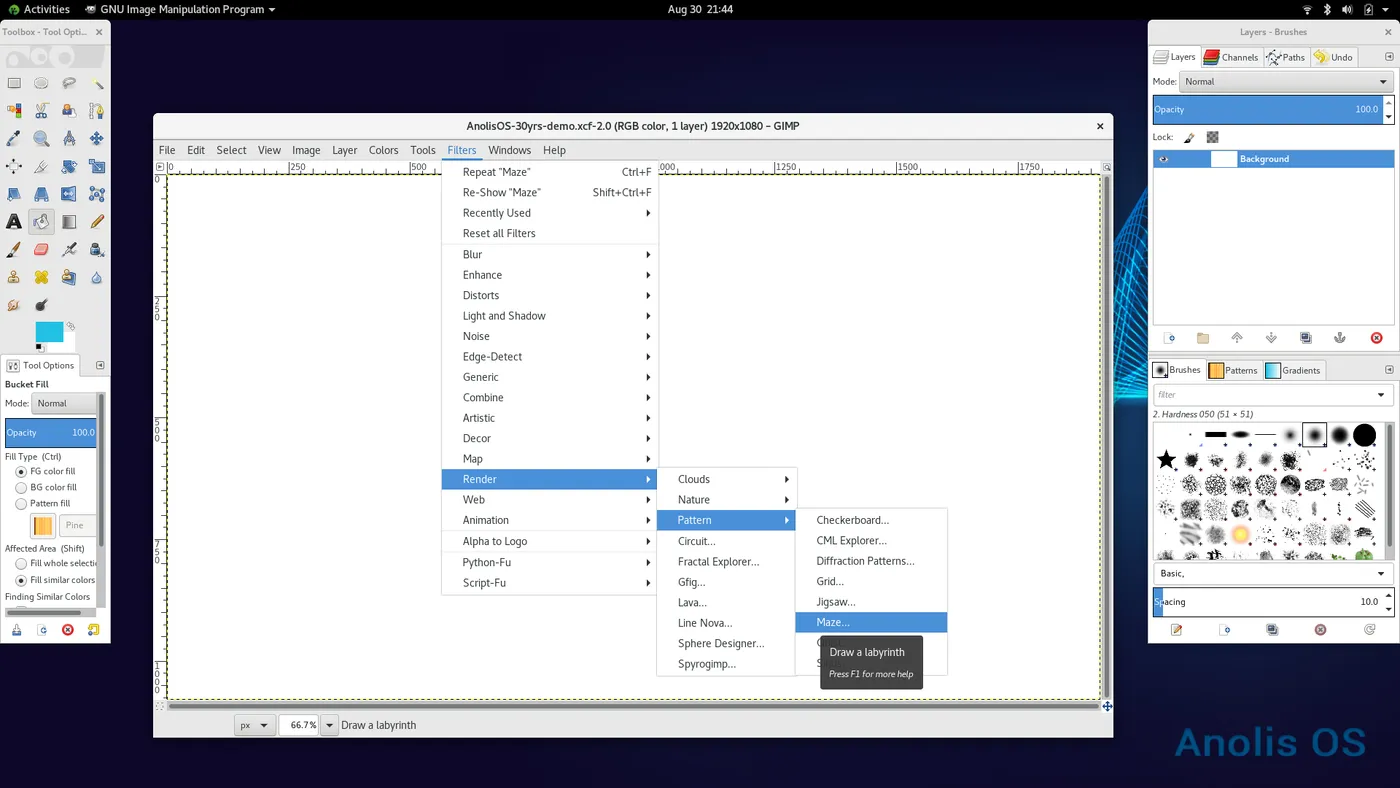
Task: Click the Pine pattern name button
Action: 78,525
